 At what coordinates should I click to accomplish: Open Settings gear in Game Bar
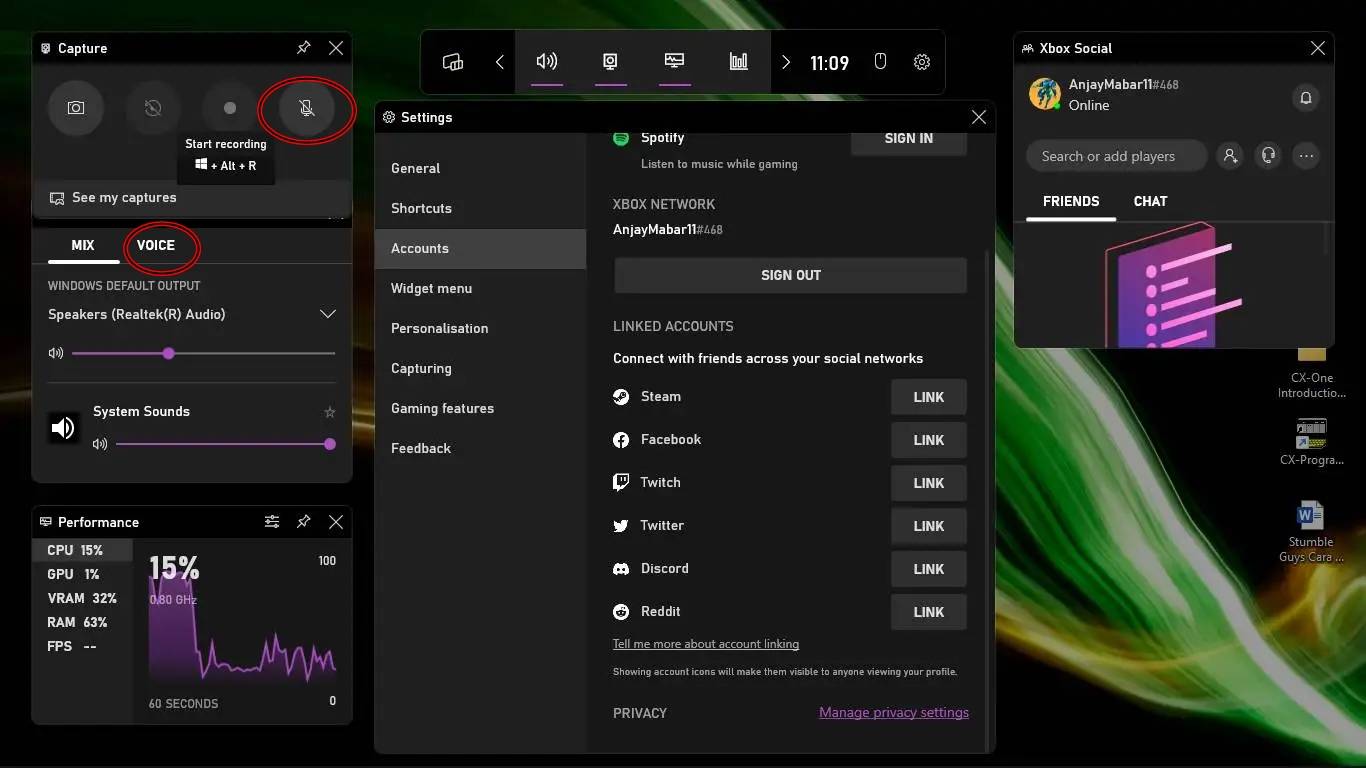pos(922,62)
